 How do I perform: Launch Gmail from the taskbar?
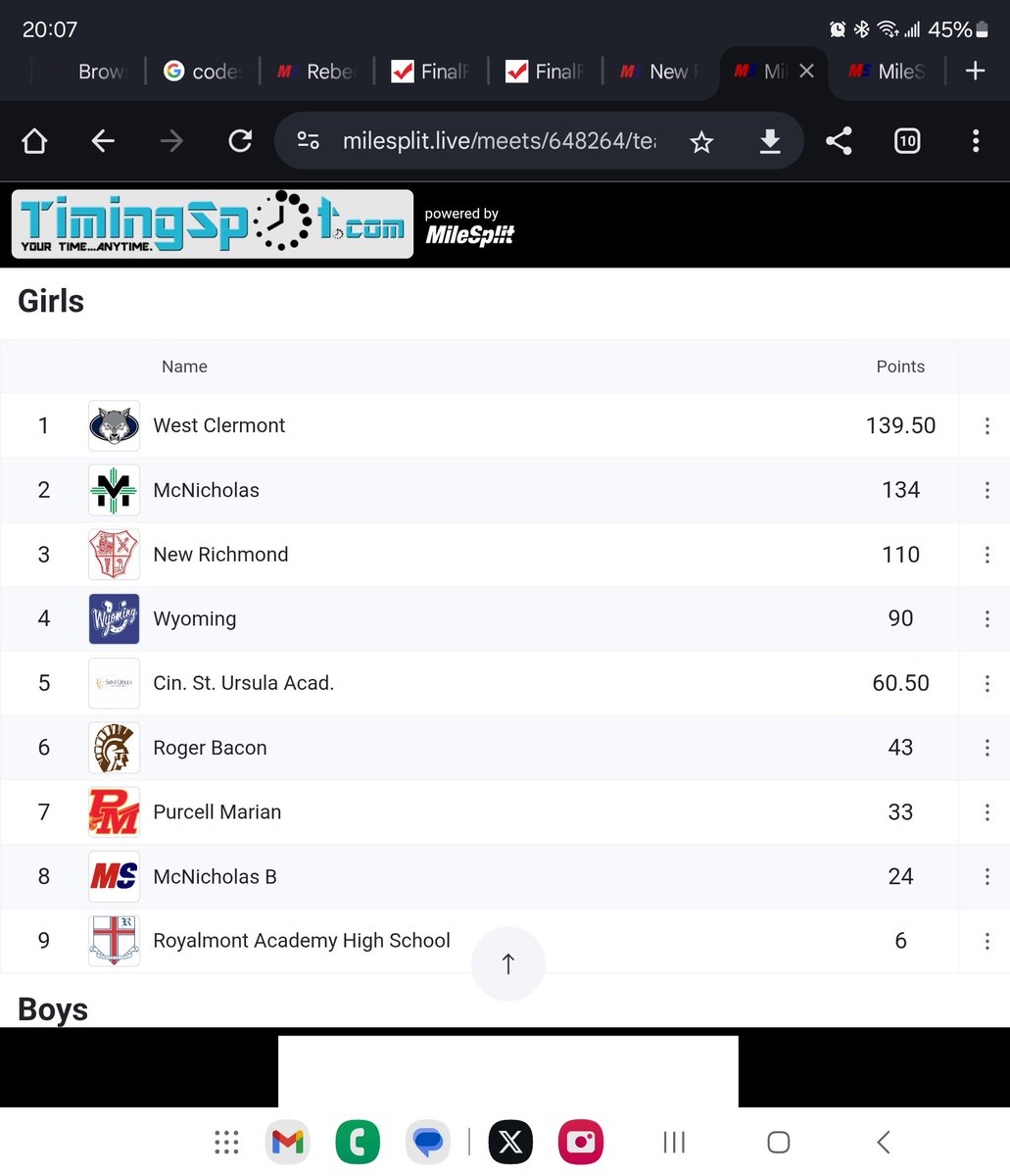(x=287, y=1142)
